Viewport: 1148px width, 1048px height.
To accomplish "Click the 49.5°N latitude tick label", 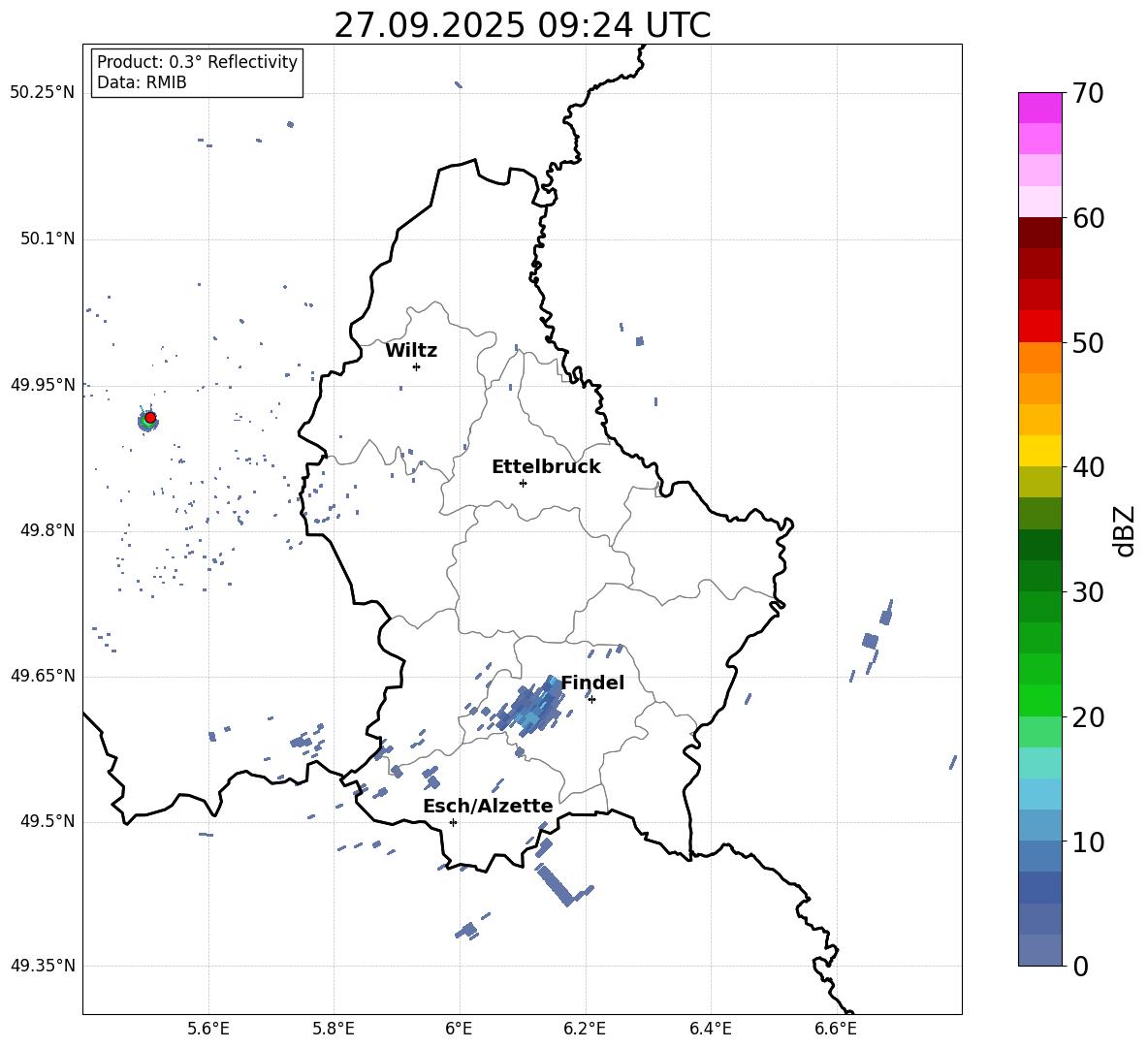I will pos(47,822).
